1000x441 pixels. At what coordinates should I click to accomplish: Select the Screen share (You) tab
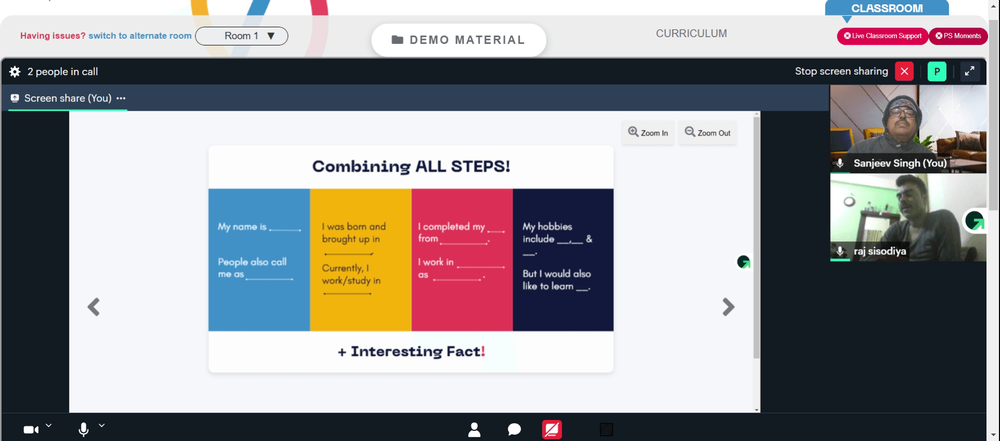68,98
